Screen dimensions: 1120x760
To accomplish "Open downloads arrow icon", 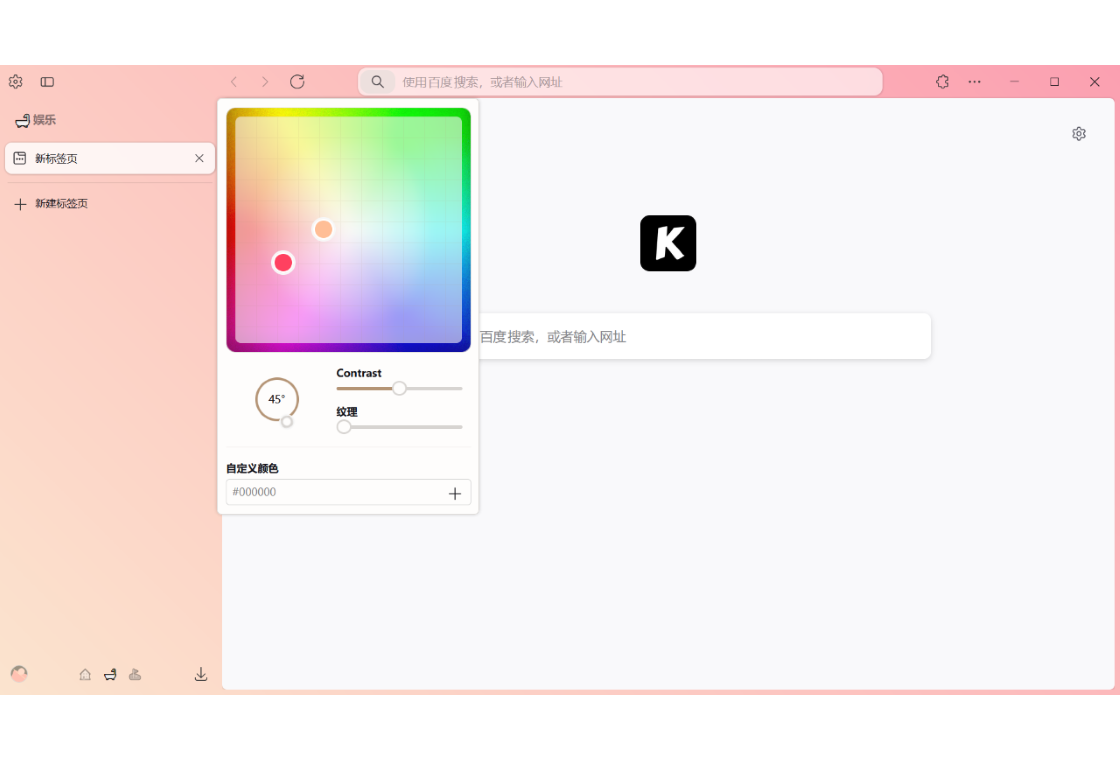I will coord(201,674).
